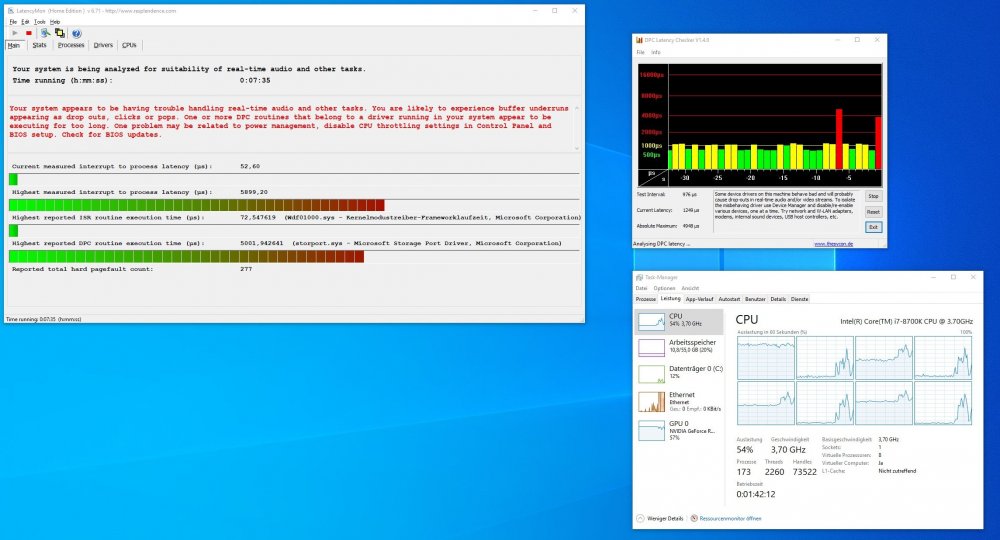The image size is (1000, 540).
Task: Switch to the Processes tab in LatencyMon
Action: click(71, 45)
